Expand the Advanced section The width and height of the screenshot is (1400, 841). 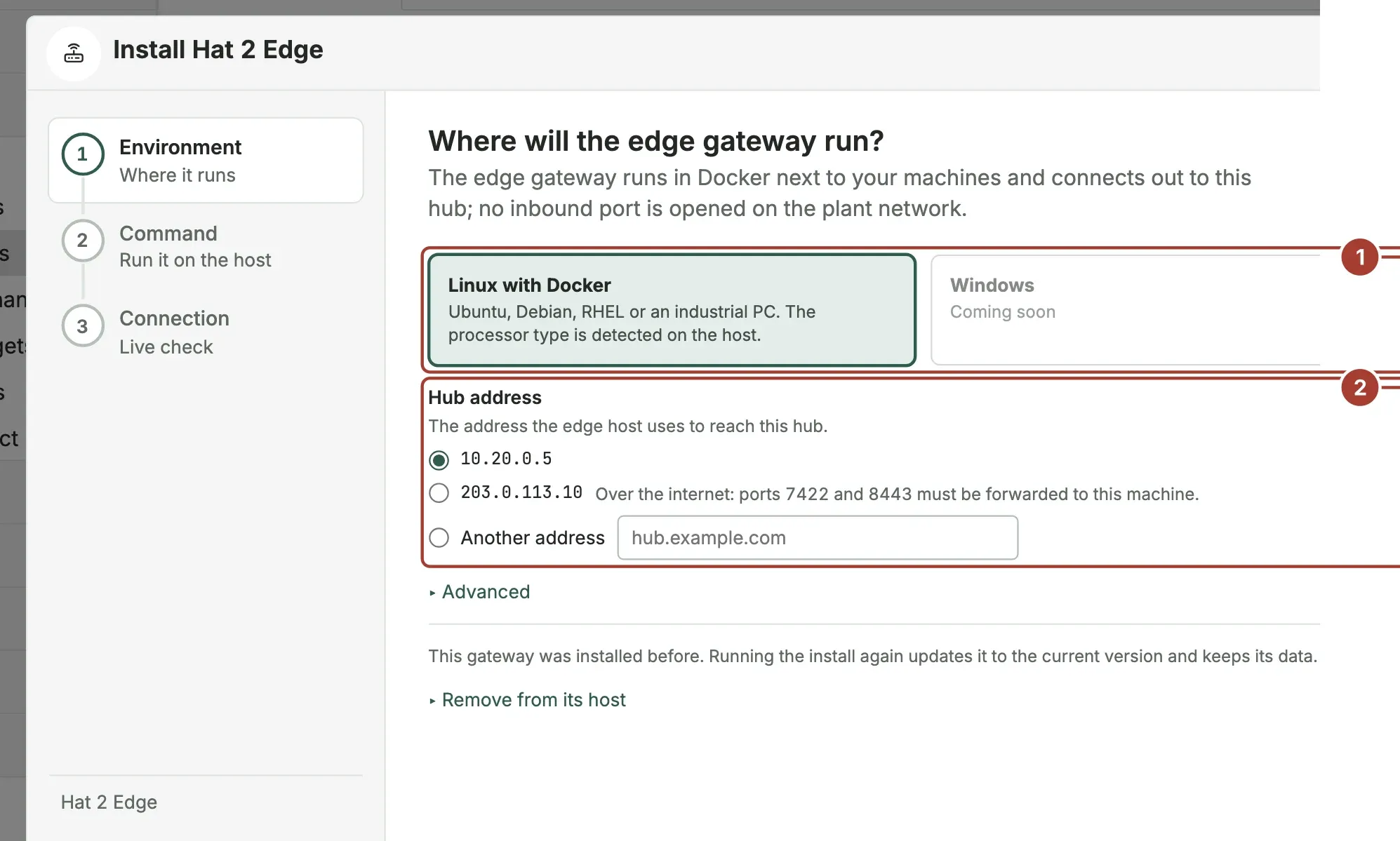480,592
